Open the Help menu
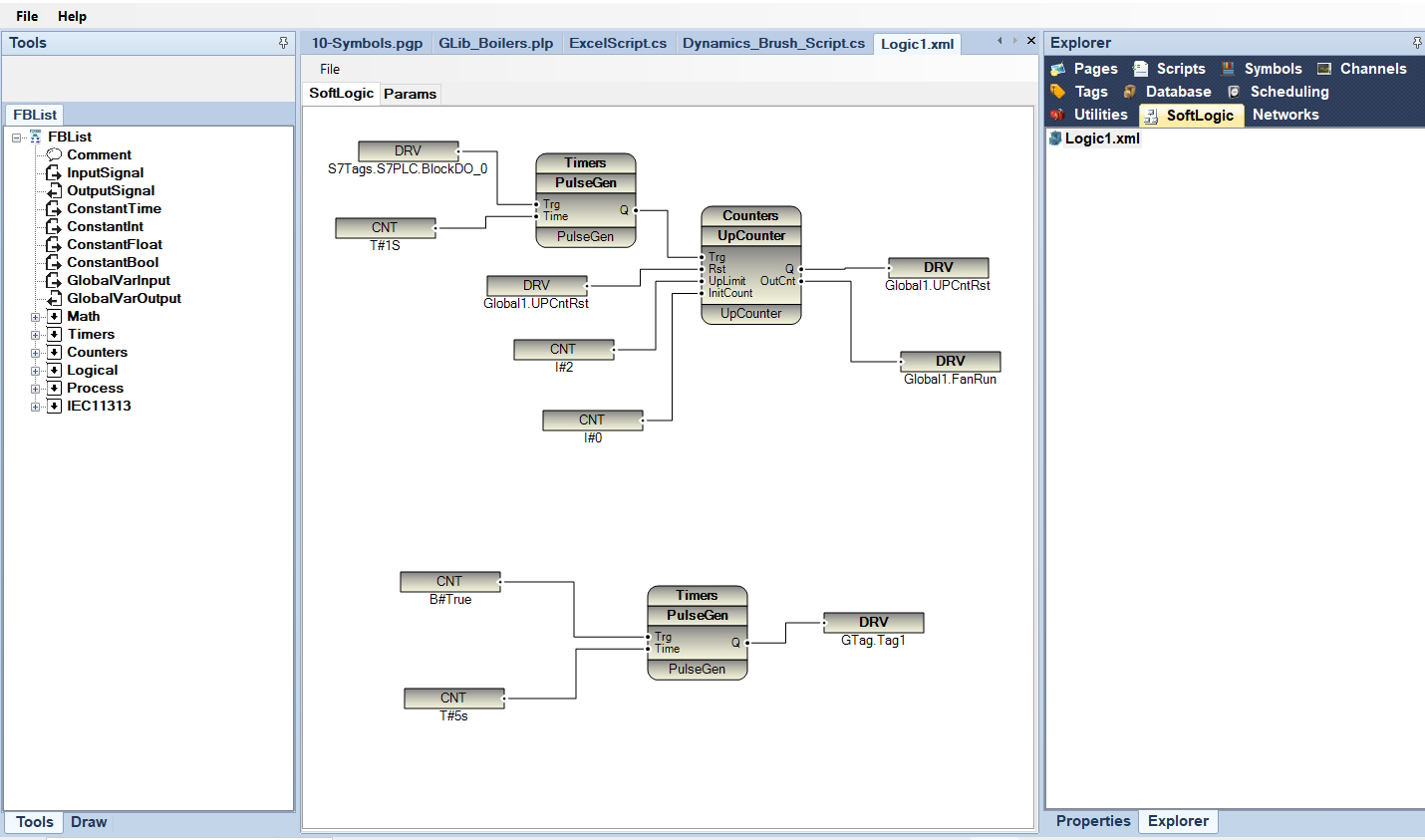Screen dimensions: 1425x840 [72, 16]
